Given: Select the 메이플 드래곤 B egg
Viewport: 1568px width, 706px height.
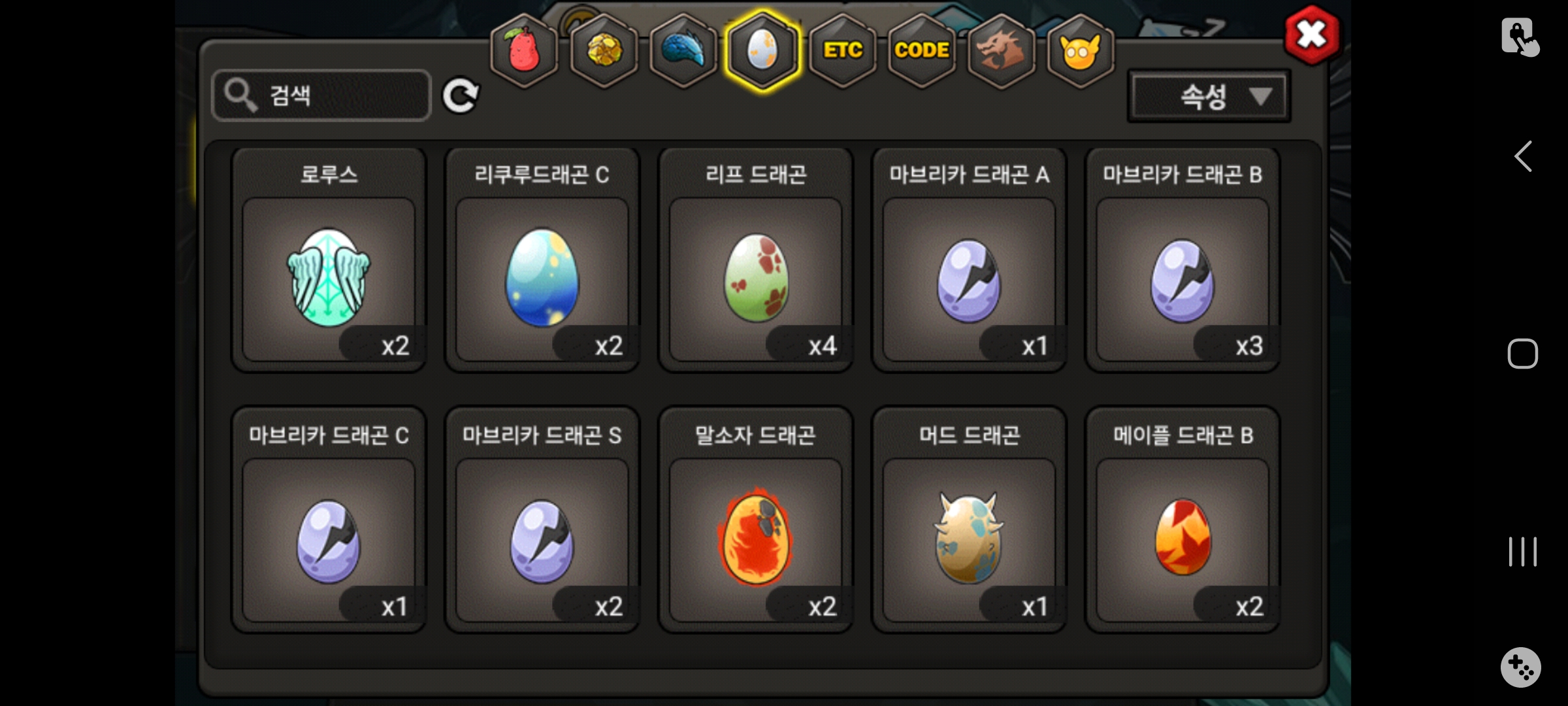Looking at the screenshot, I should tap(1183, 520).
